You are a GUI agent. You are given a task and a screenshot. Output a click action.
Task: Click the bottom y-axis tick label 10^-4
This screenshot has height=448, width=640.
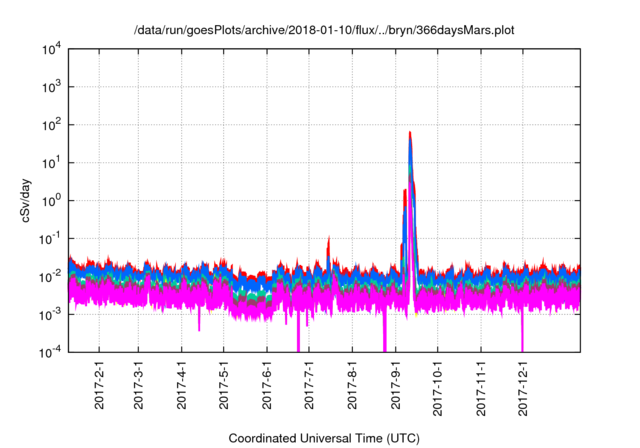point(51,352)
